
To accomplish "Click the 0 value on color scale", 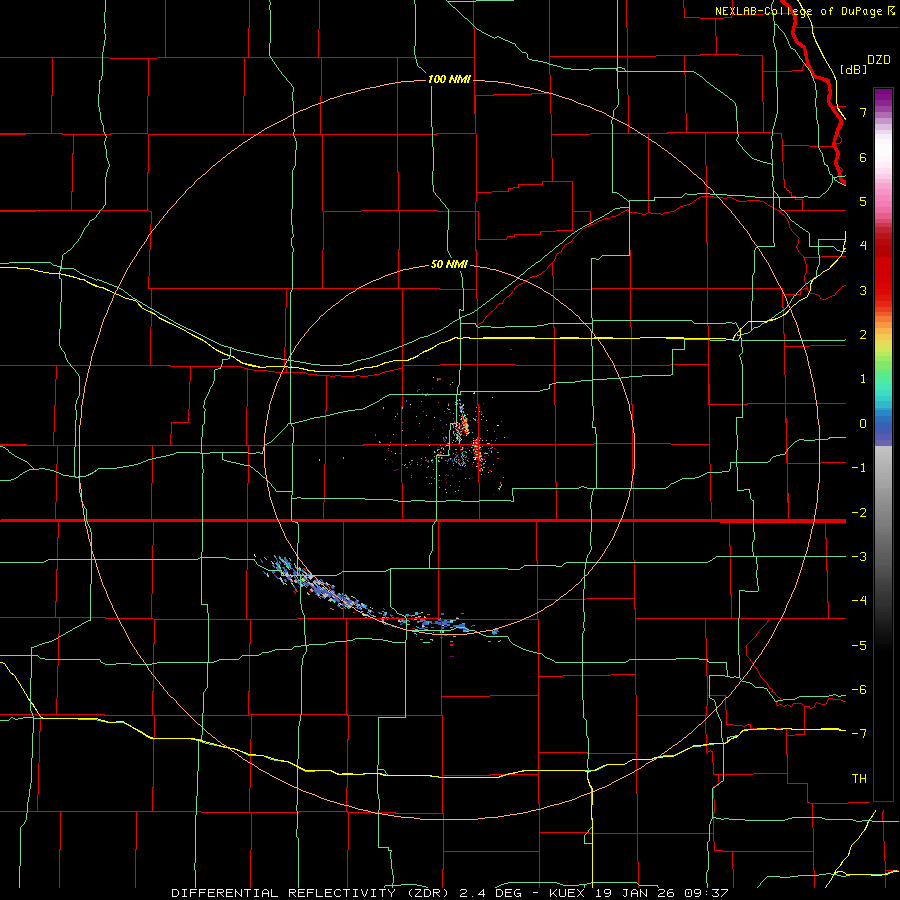I will click(863, 424).
